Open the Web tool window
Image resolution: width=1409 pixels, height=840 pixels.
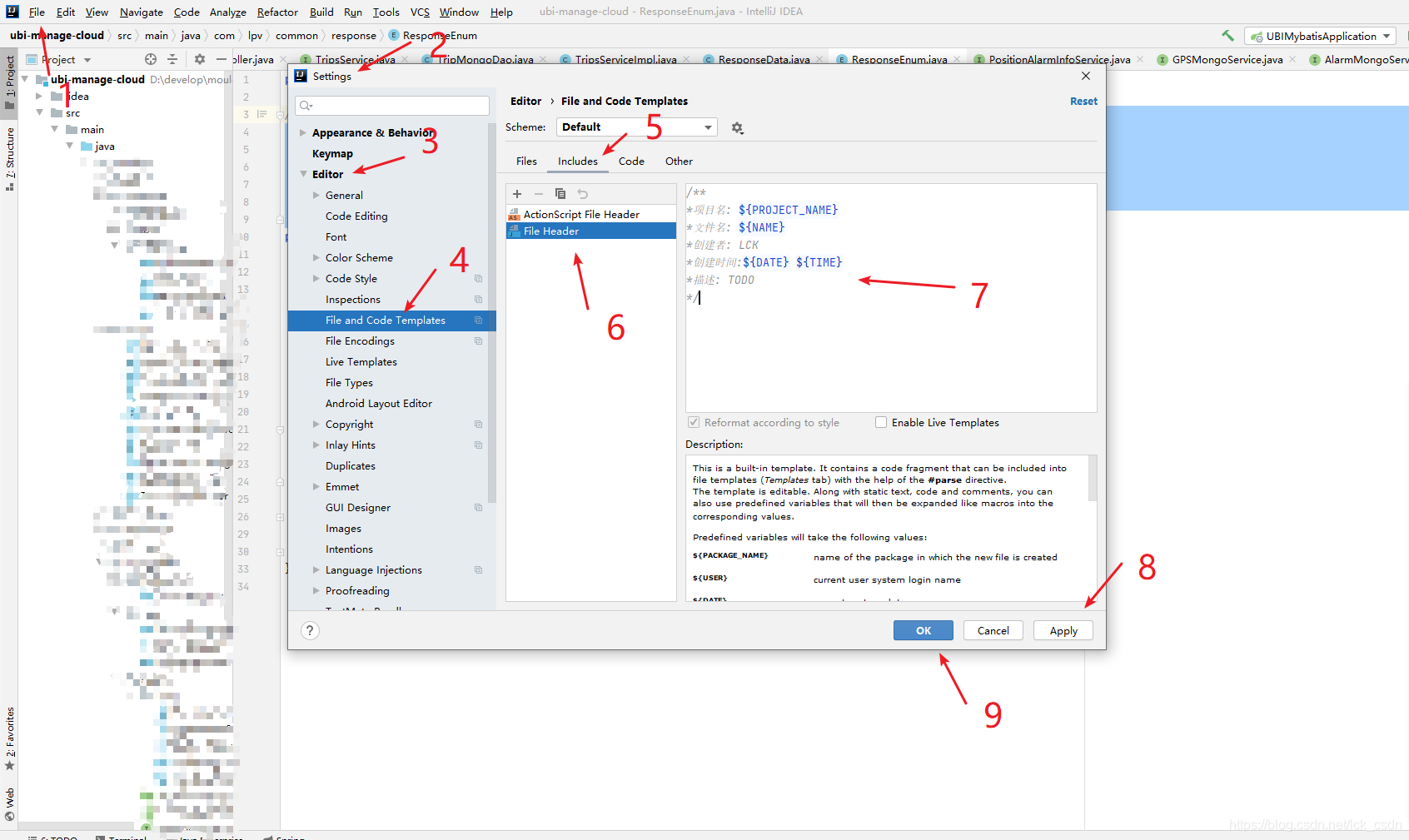(x=10, y=804)
